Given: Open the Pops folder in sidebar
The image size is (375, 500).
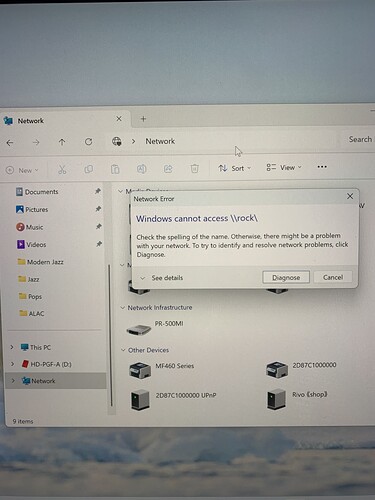Looking at the screenshot, I should (30, 296).
